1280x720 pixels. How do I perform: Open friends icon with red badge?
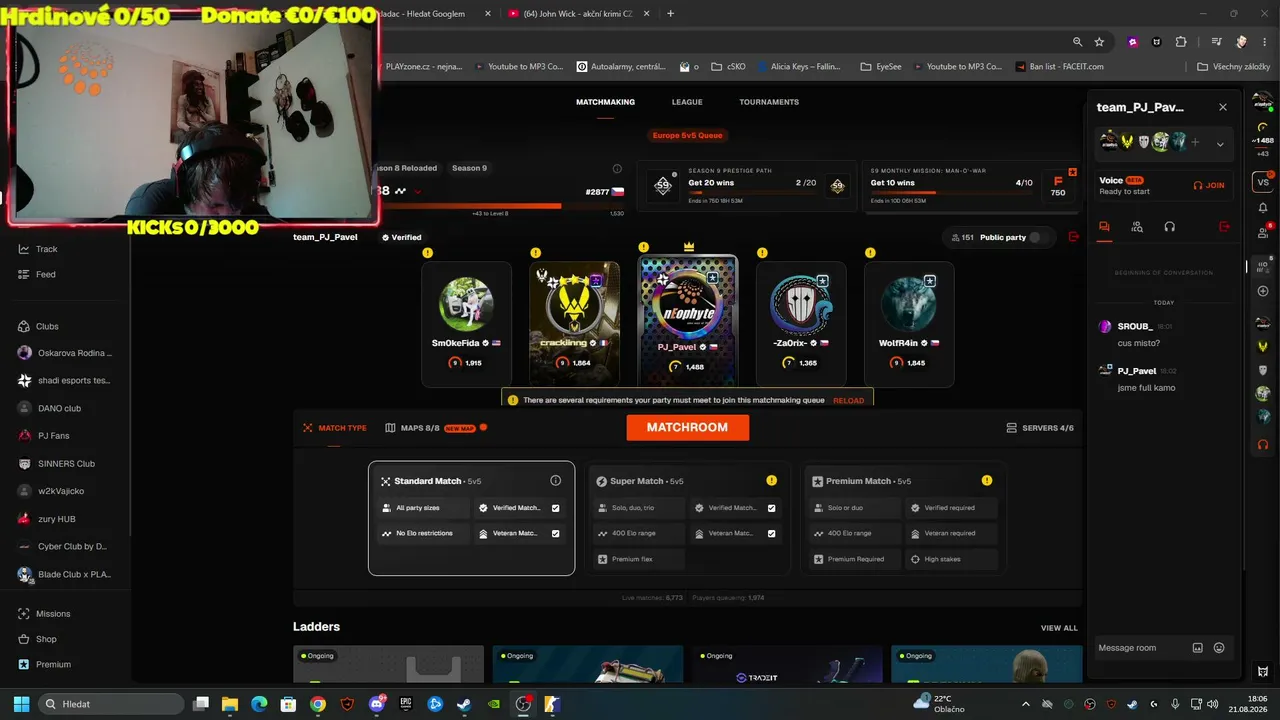(1263, 232)
